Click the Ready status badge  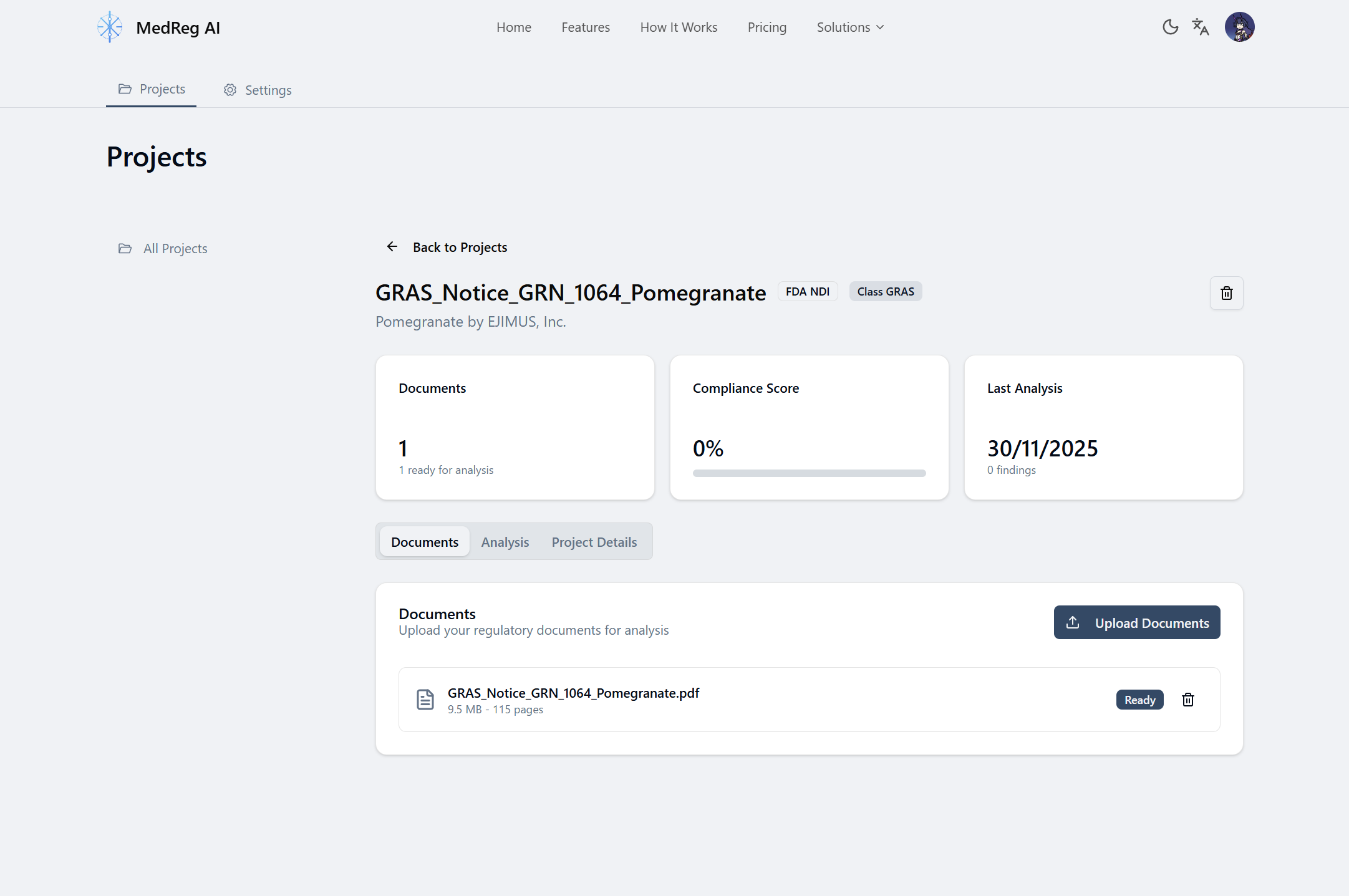1139,700
